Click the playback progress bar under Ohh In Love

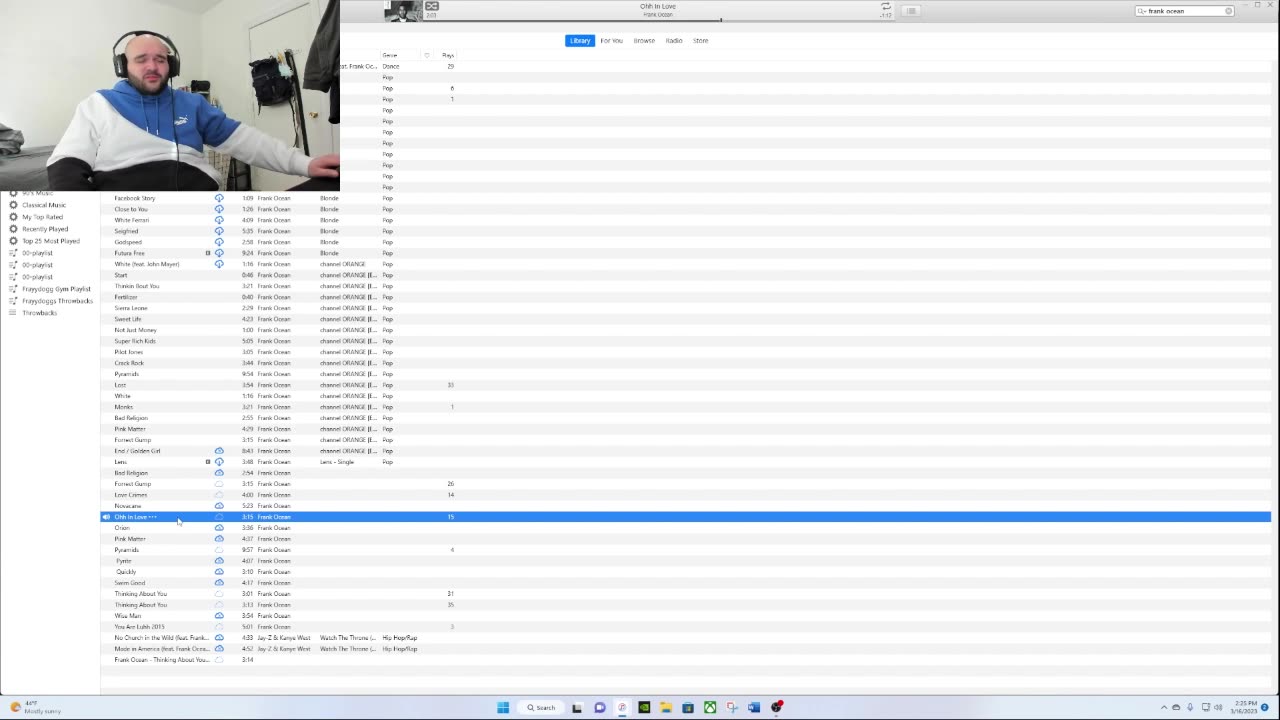tap(659, 20)
